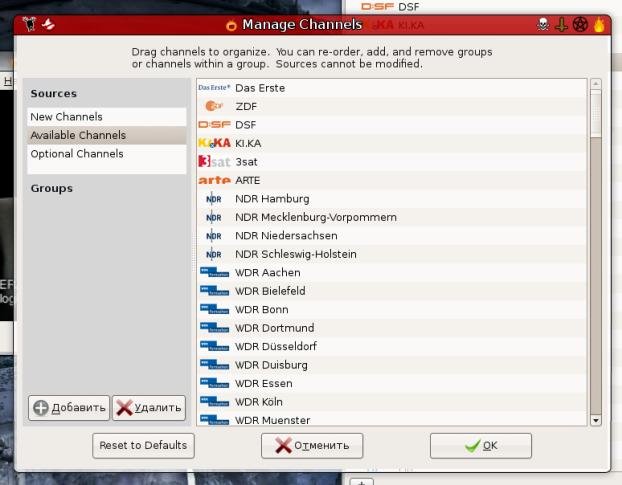Click NDR logo beside NDR Niedersachsen
622x485 pixels.
point(213,236)
